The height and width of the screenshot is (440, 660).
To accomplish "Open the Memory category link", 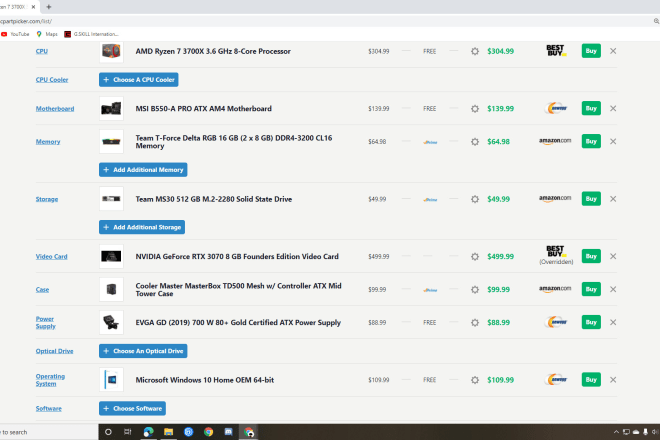I will point(48,141).
